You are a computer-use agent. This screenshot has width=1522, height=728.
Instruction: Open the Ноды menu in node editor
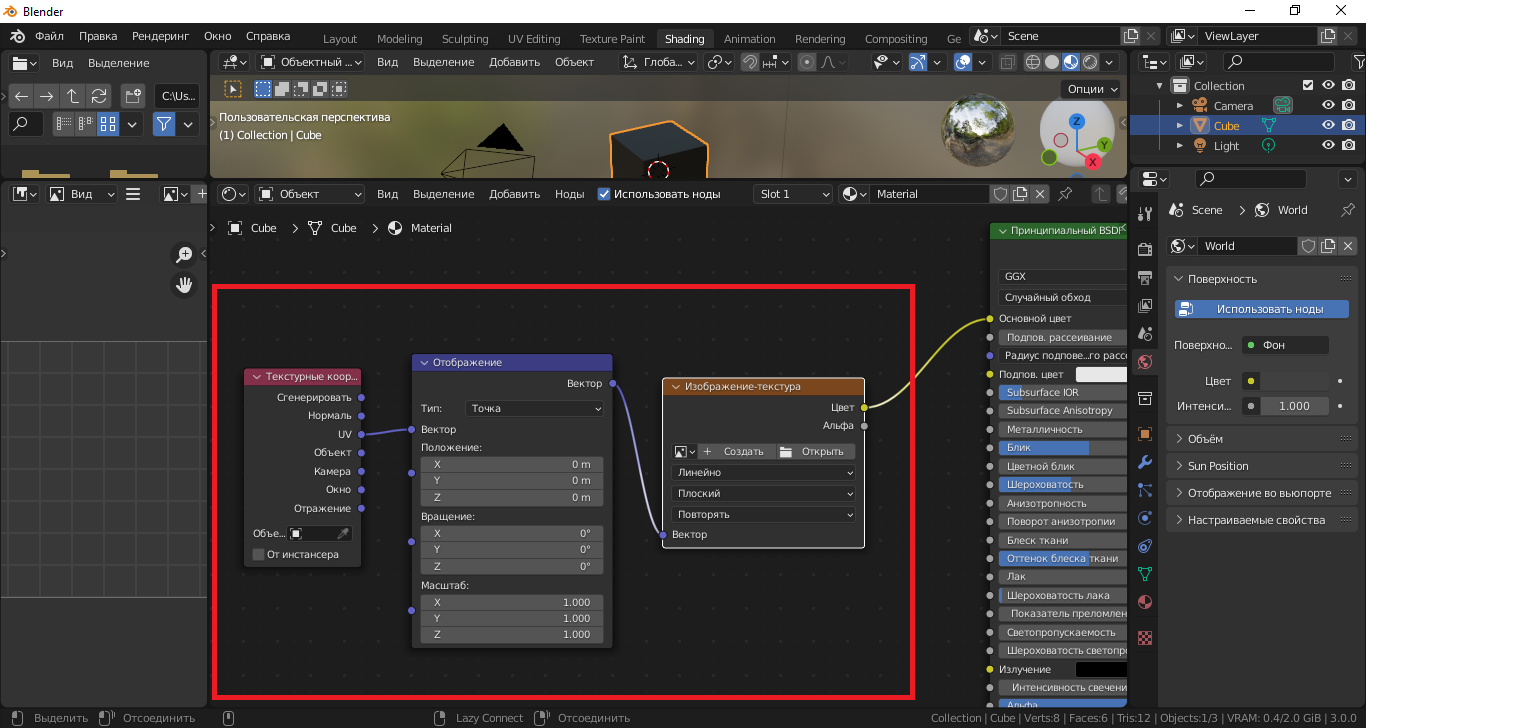pos(570,194)
